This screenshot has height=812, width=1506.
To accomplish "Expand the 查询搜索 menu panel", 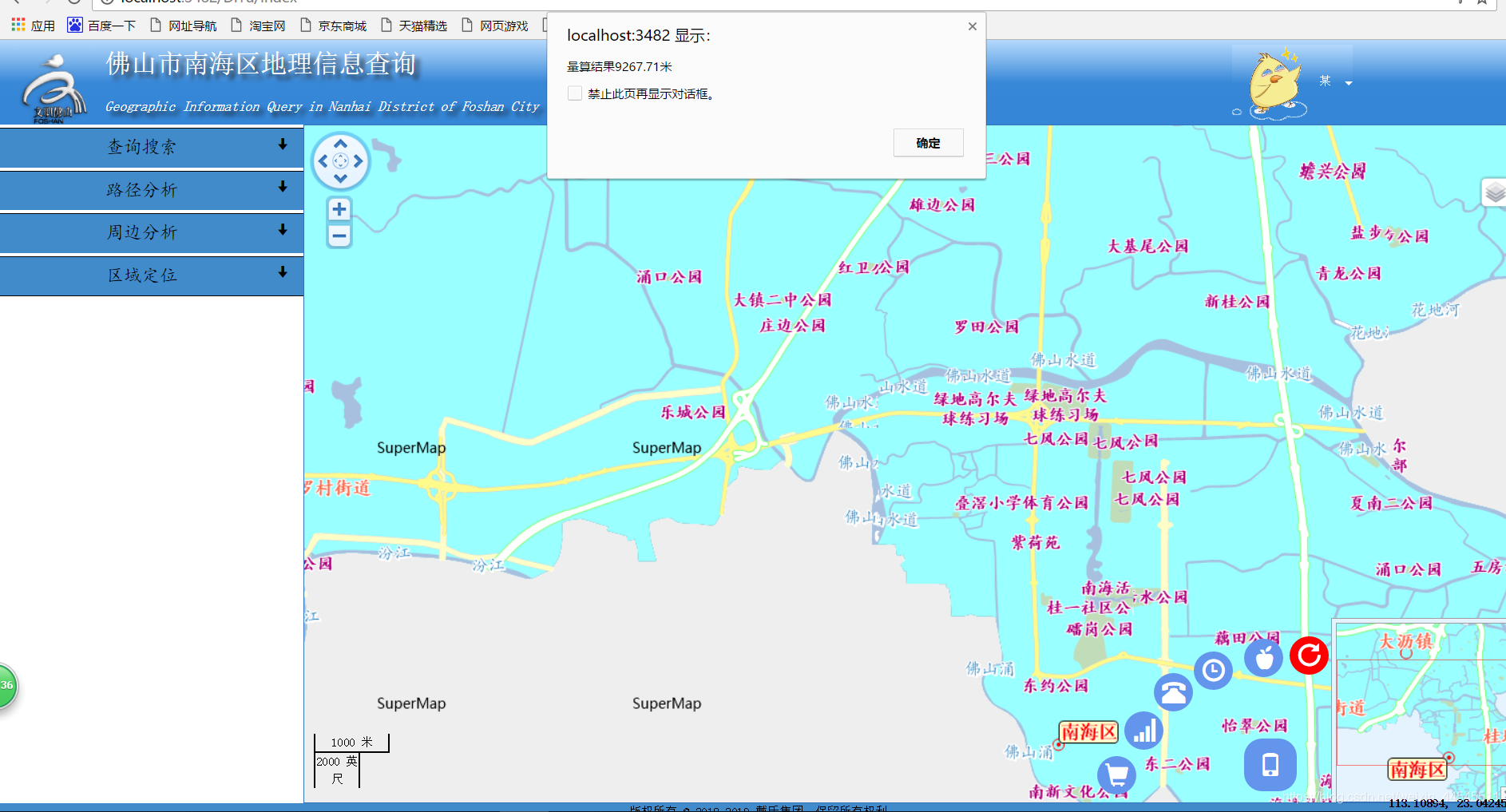I will click(x=152, y=147).
